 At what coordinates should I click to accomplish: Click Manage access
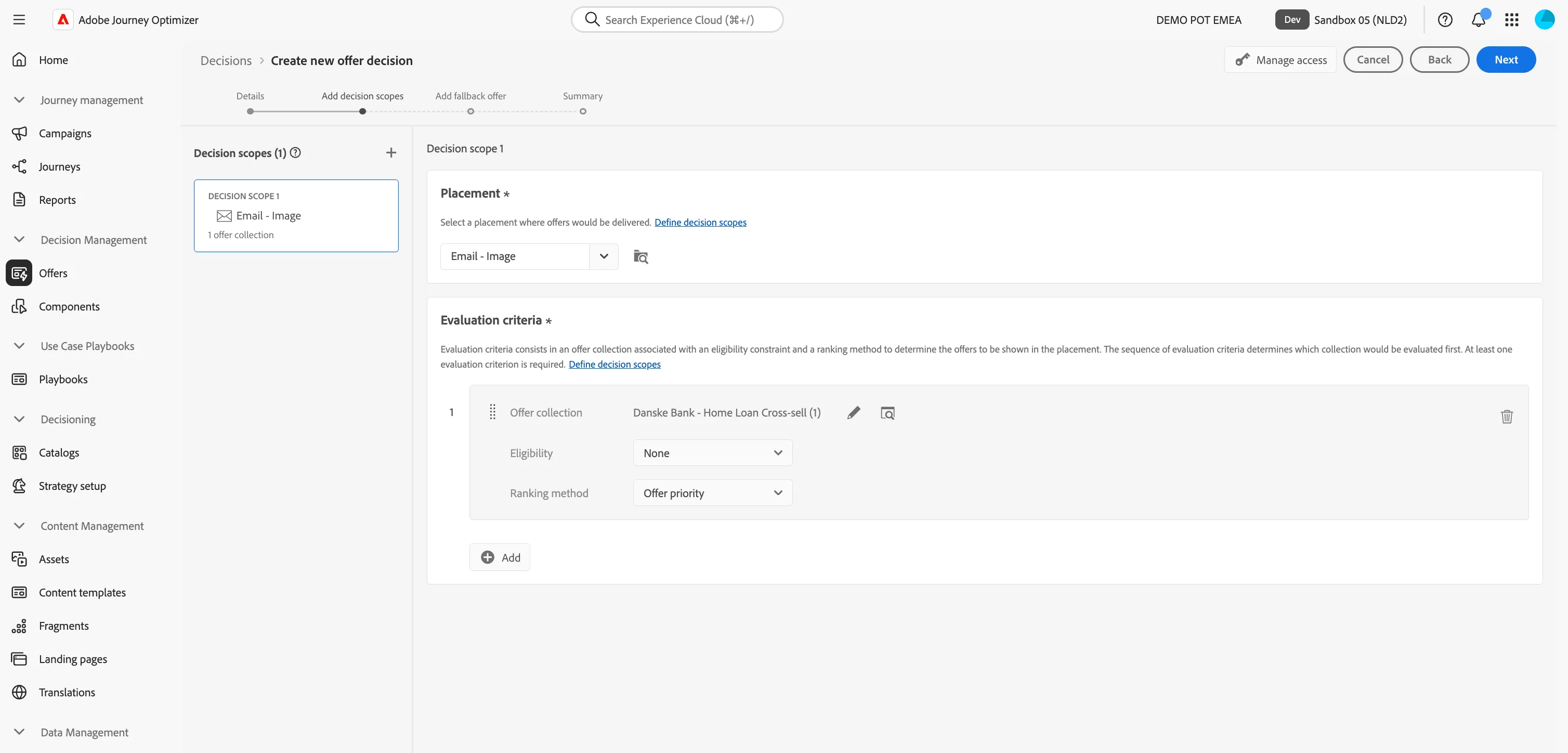(1280, 60)
